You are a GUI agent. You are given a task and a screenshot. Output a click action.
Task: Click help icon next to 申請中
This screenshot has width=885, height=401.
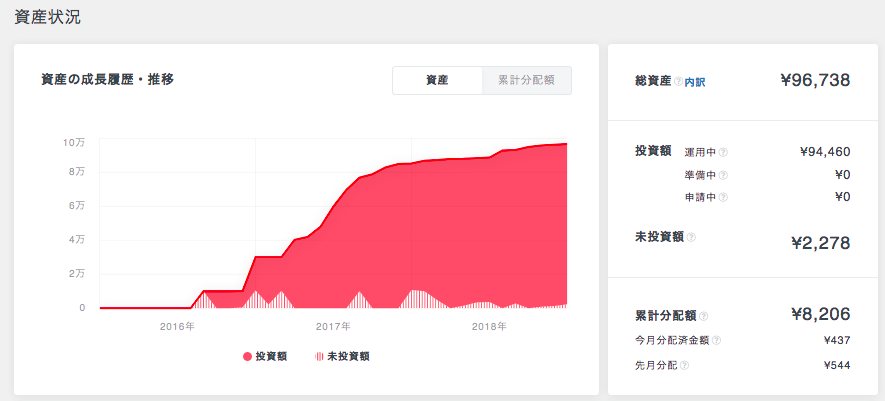(x=723, y=197)
